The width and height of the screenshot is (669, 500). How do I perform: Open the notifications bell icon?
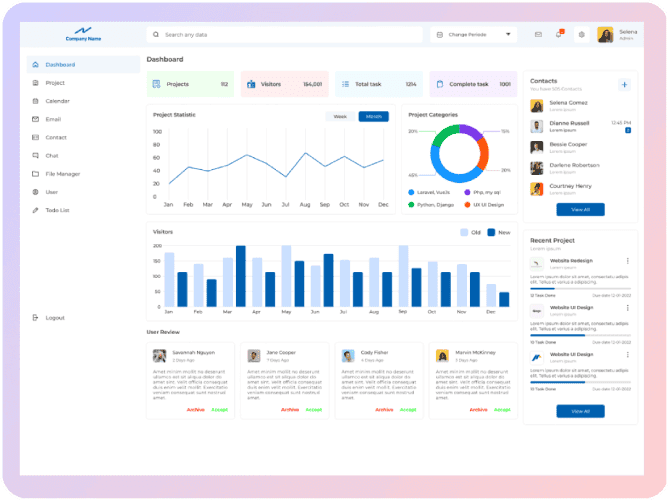pos(560,35)
